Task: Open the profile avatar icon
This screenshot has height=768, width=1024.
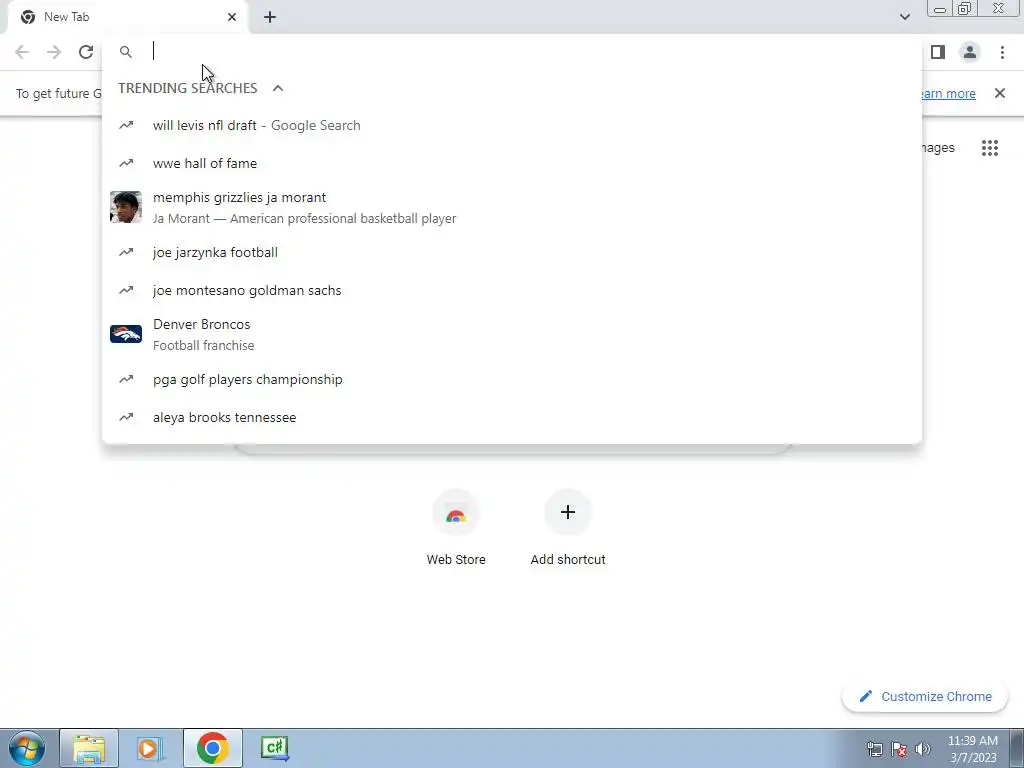Action: [x=970, y=52]
